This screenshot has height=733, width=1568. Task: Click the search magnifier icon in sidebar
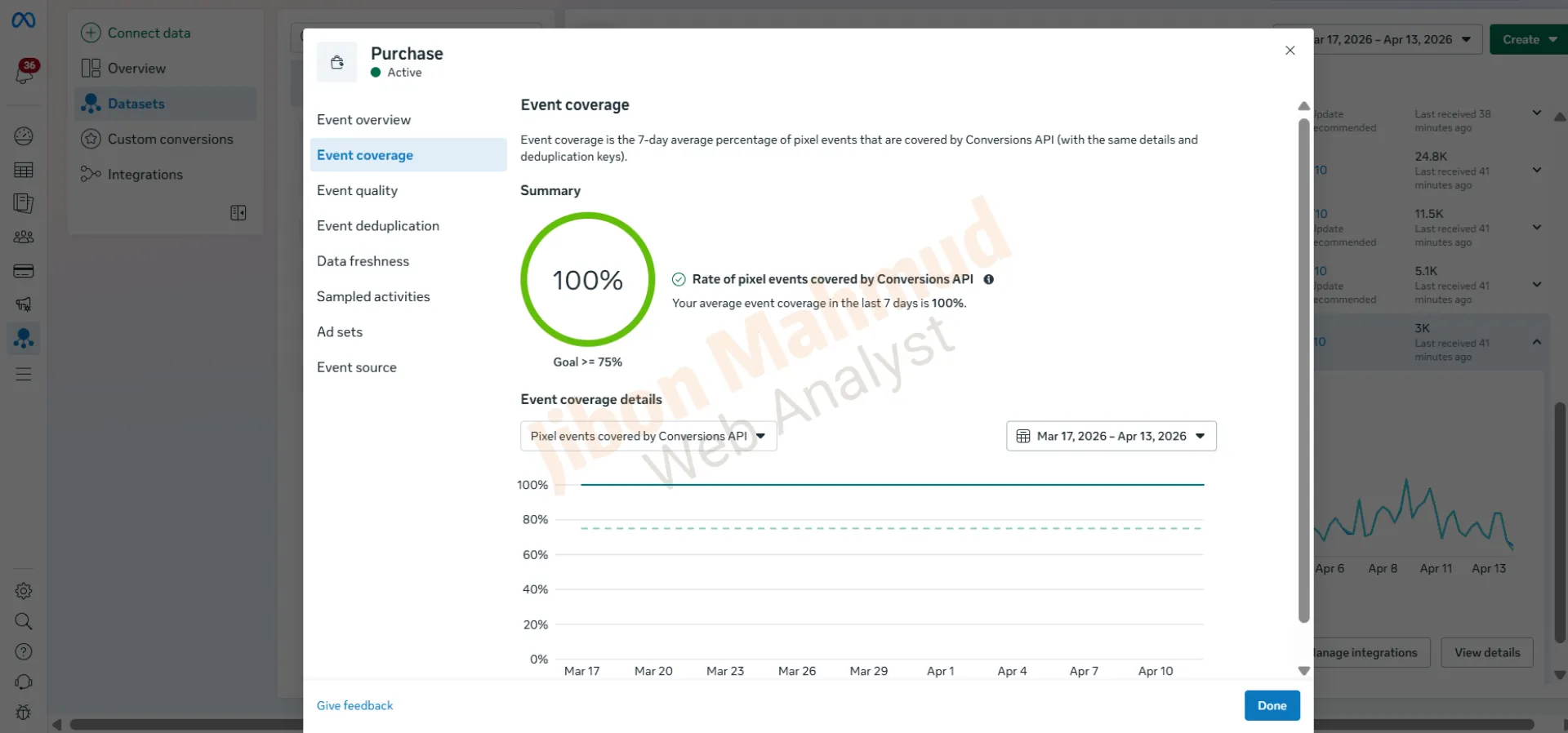pos(24,621)
